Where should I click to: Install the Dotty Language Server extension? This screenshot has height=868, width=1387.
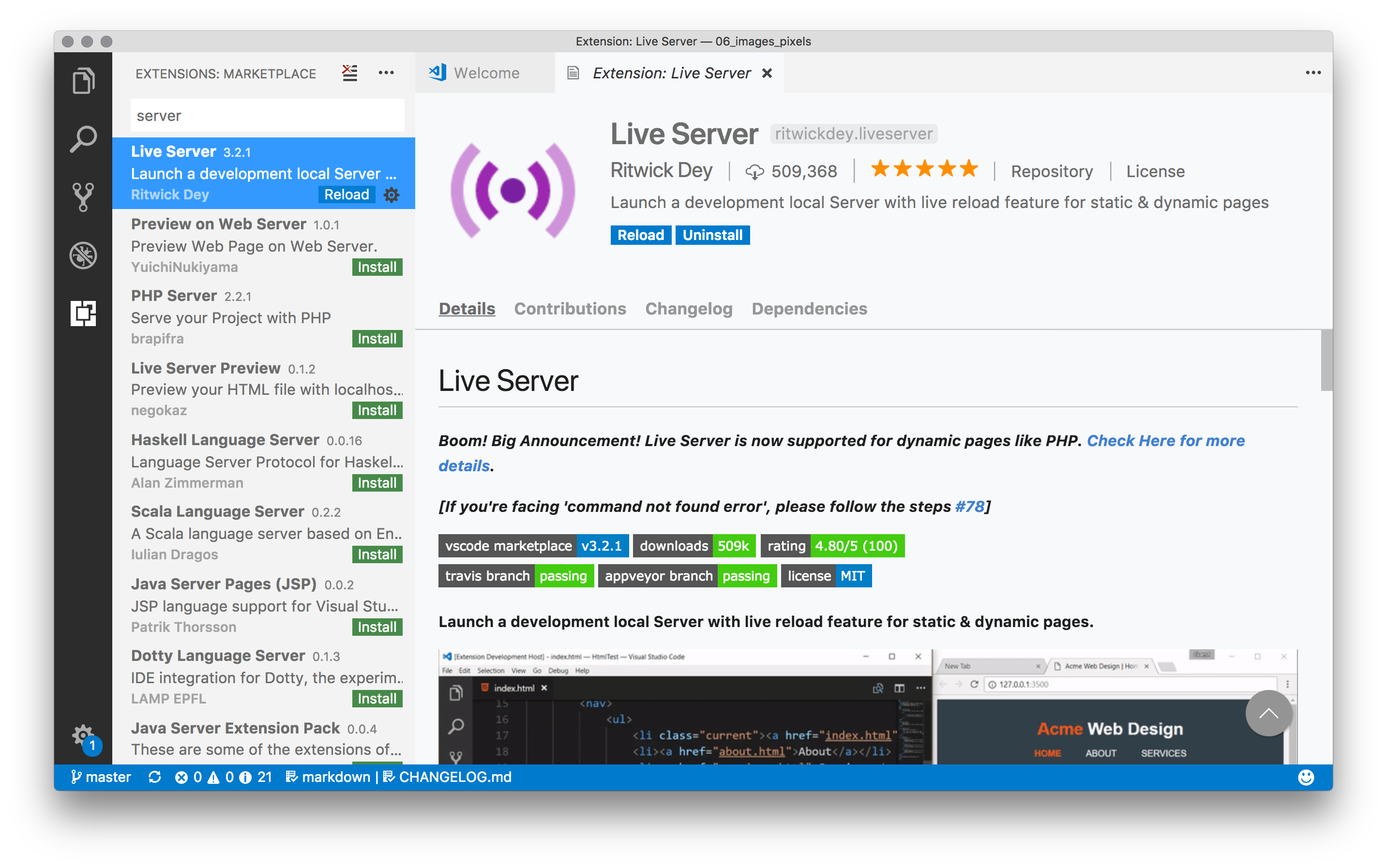pos(377,699)
